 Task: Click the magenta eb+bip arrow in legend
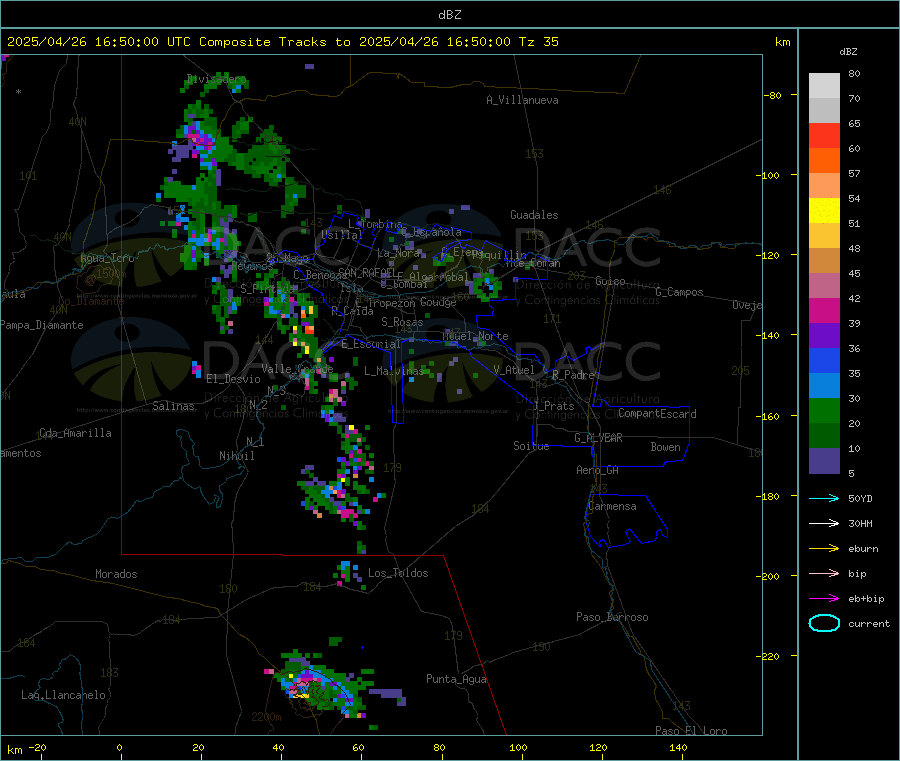[824, 598]
